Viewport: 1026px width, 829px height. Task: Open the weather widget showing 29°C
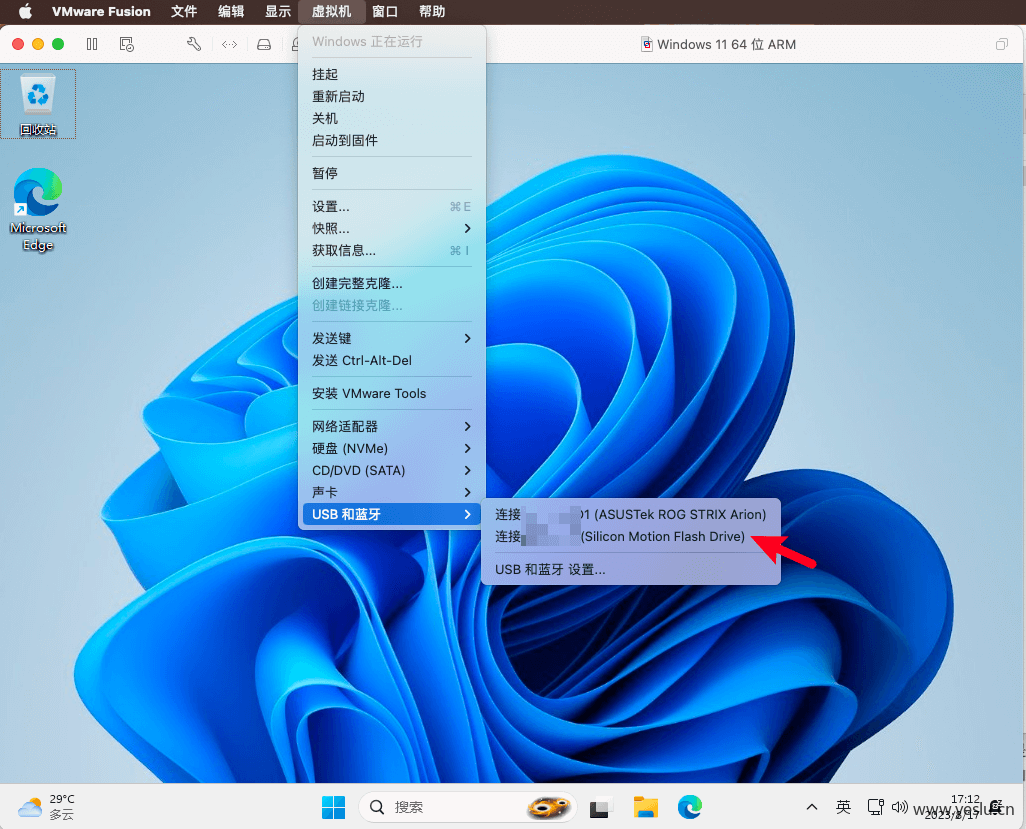[x=47, y=807]
